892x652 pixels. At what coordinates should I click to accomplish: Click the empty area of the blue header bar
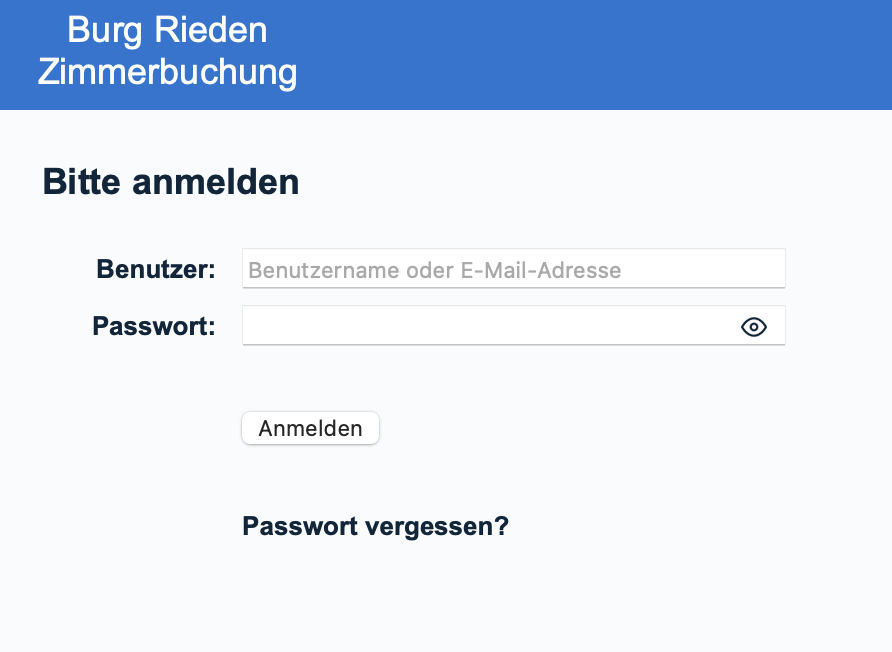tap(600, 54)
